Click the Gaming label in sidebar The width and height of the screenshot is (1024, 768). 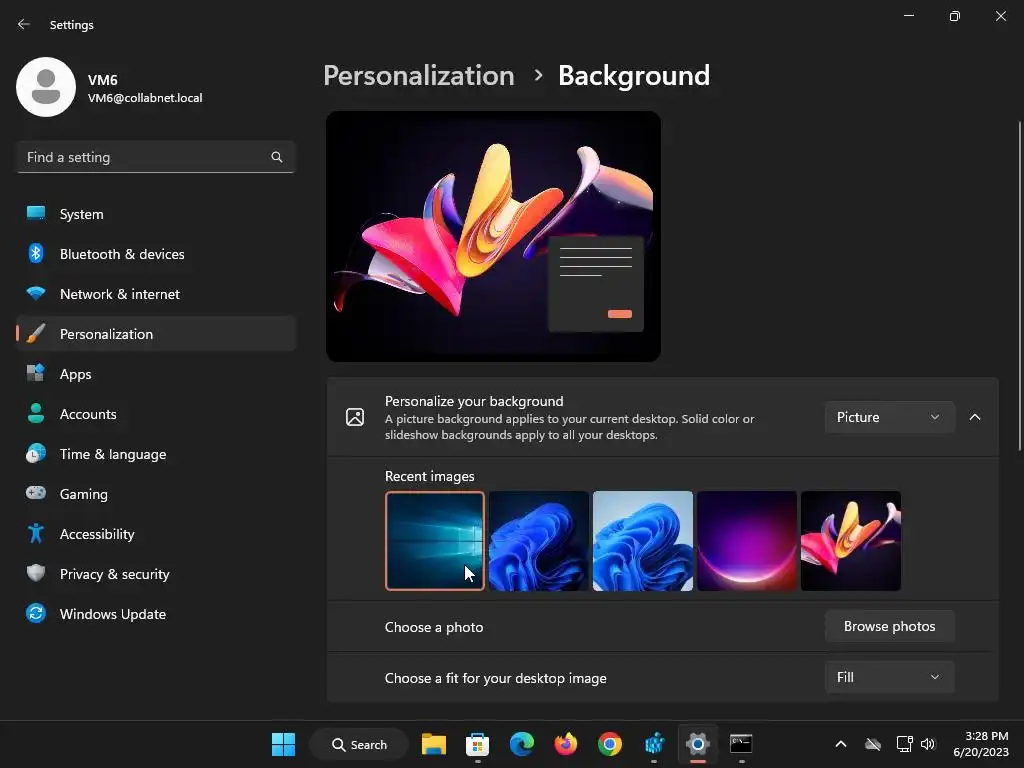[x=84, y=494]
